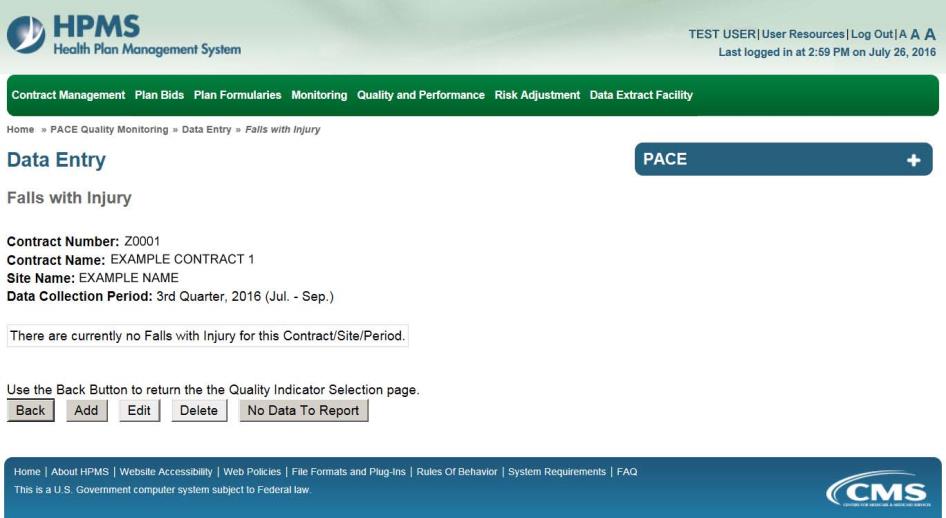Click the Log Out link
Image resolution: width=946 pixels, height=518 pixels.
pos(872,34)
